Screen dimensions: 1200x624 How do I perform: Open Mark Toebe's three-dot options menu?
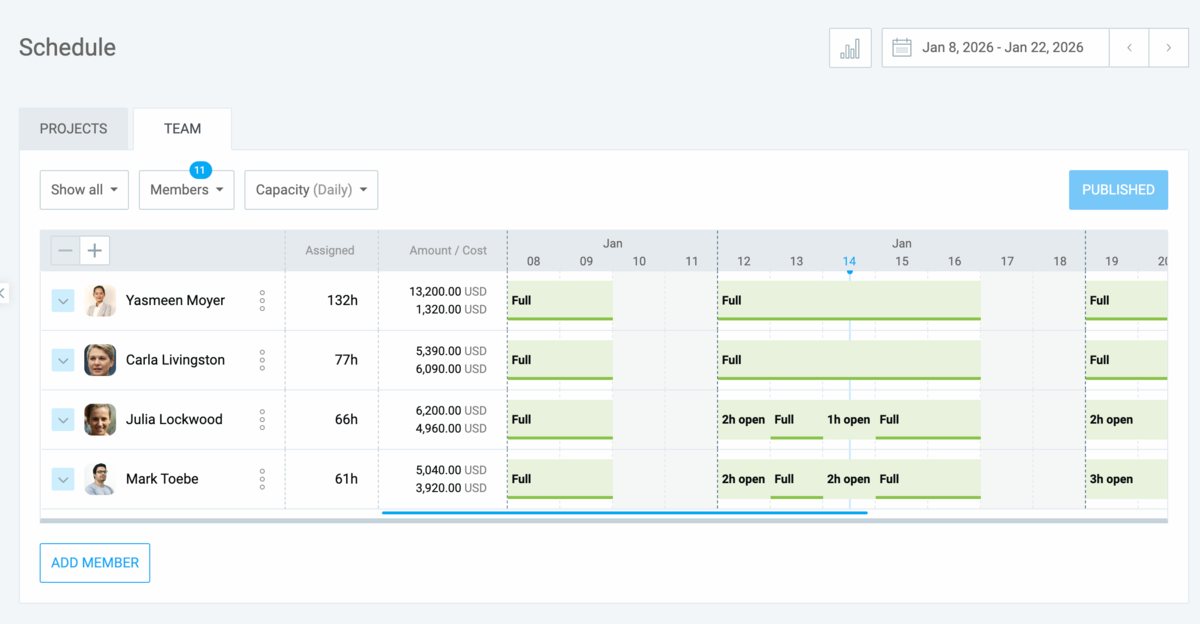263,478
